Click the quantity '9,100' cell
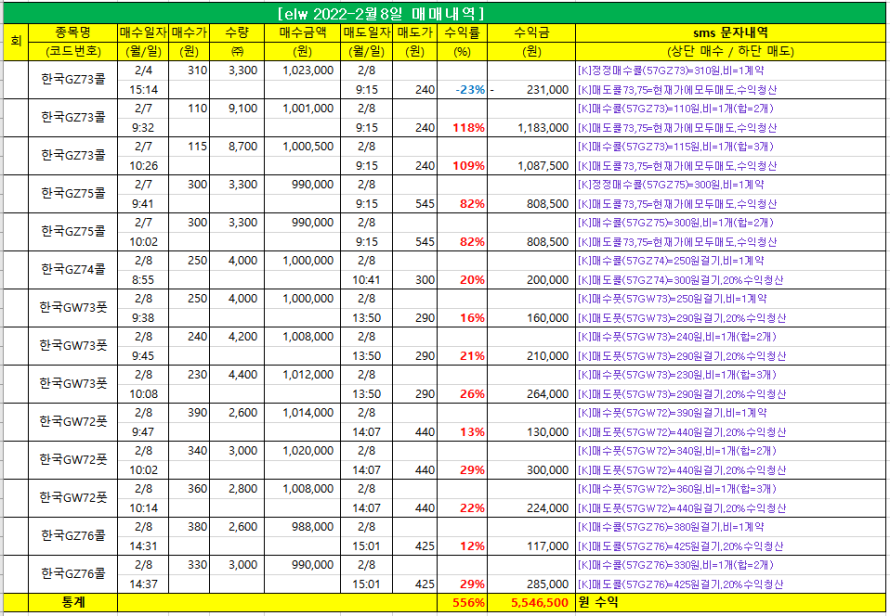The width and height of the screenshot is (890, 616). [x=237, y=108]
